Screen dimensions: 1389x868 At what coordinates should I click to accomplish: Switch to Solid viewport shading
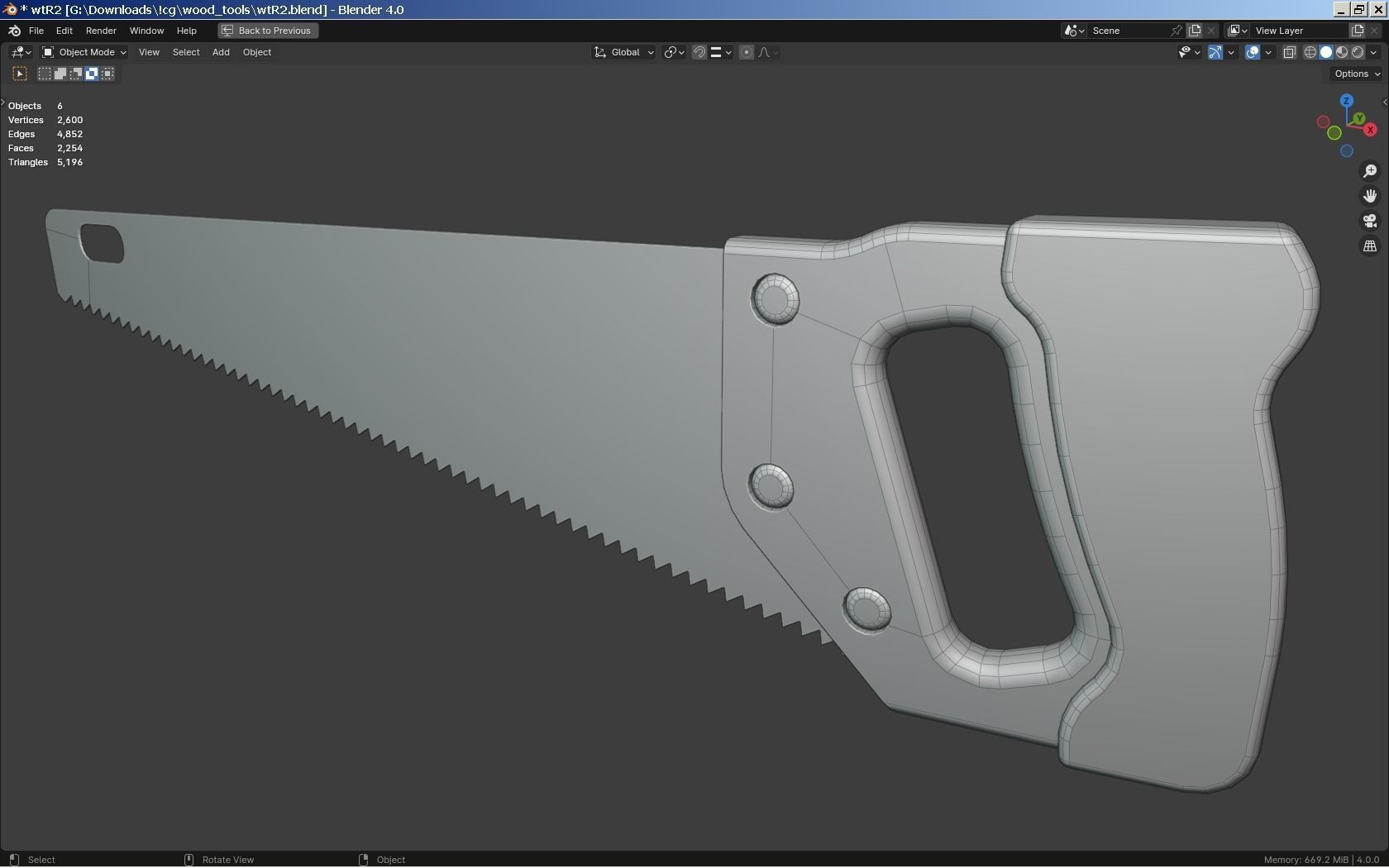(1326, 52)
